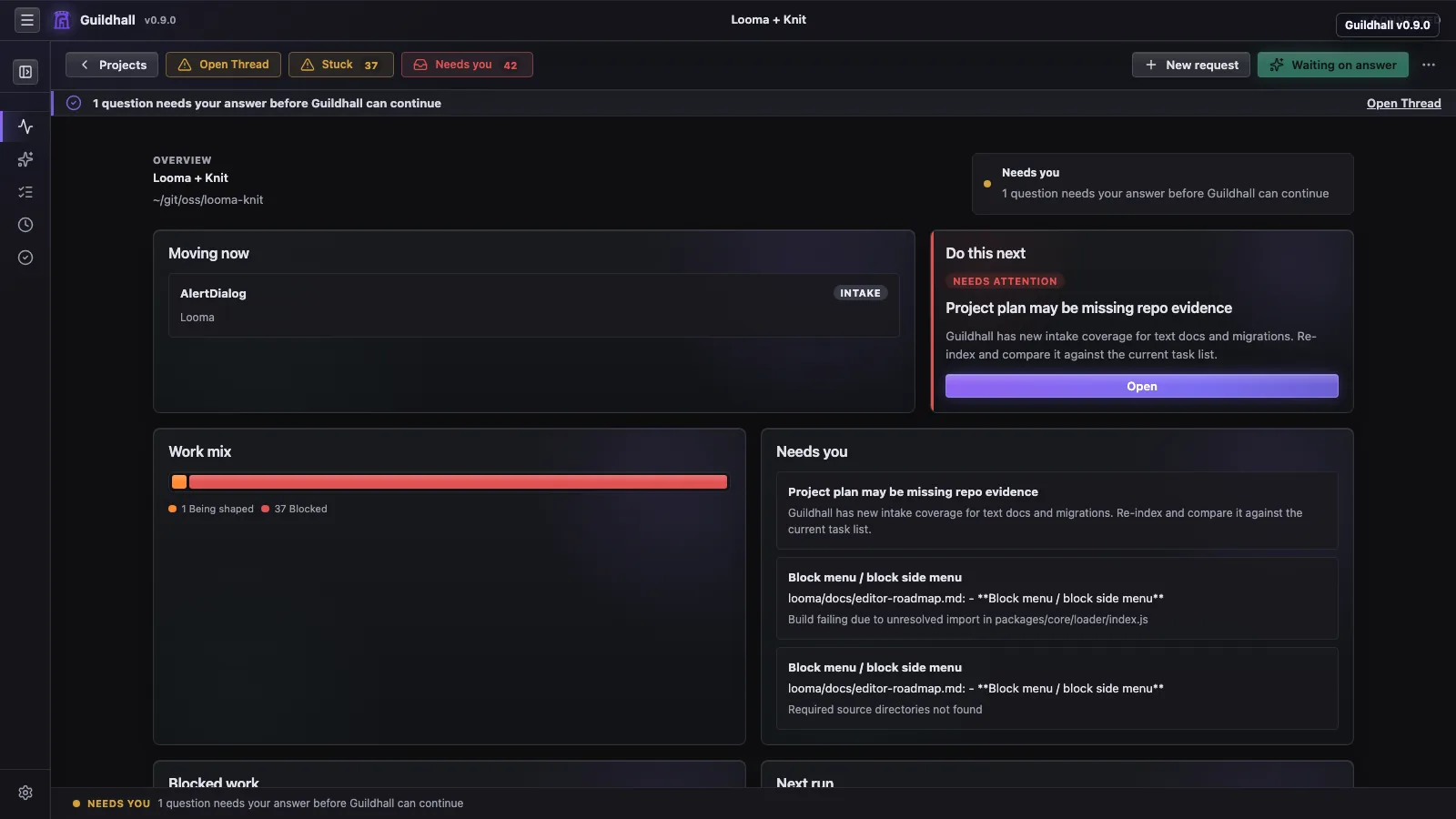Click the Guildhall logo icon
This screenshot has height=819, width=1456.
[62, 20]
